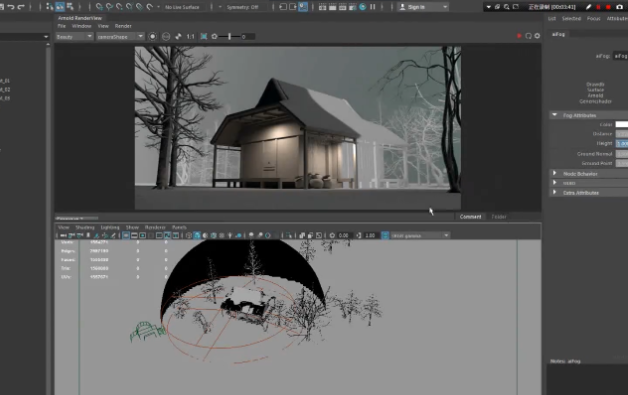The image size is (628, 395).
Task: Open the cameraShape camera dropdown
Action: pyautogui.click(x=120, y=36)
